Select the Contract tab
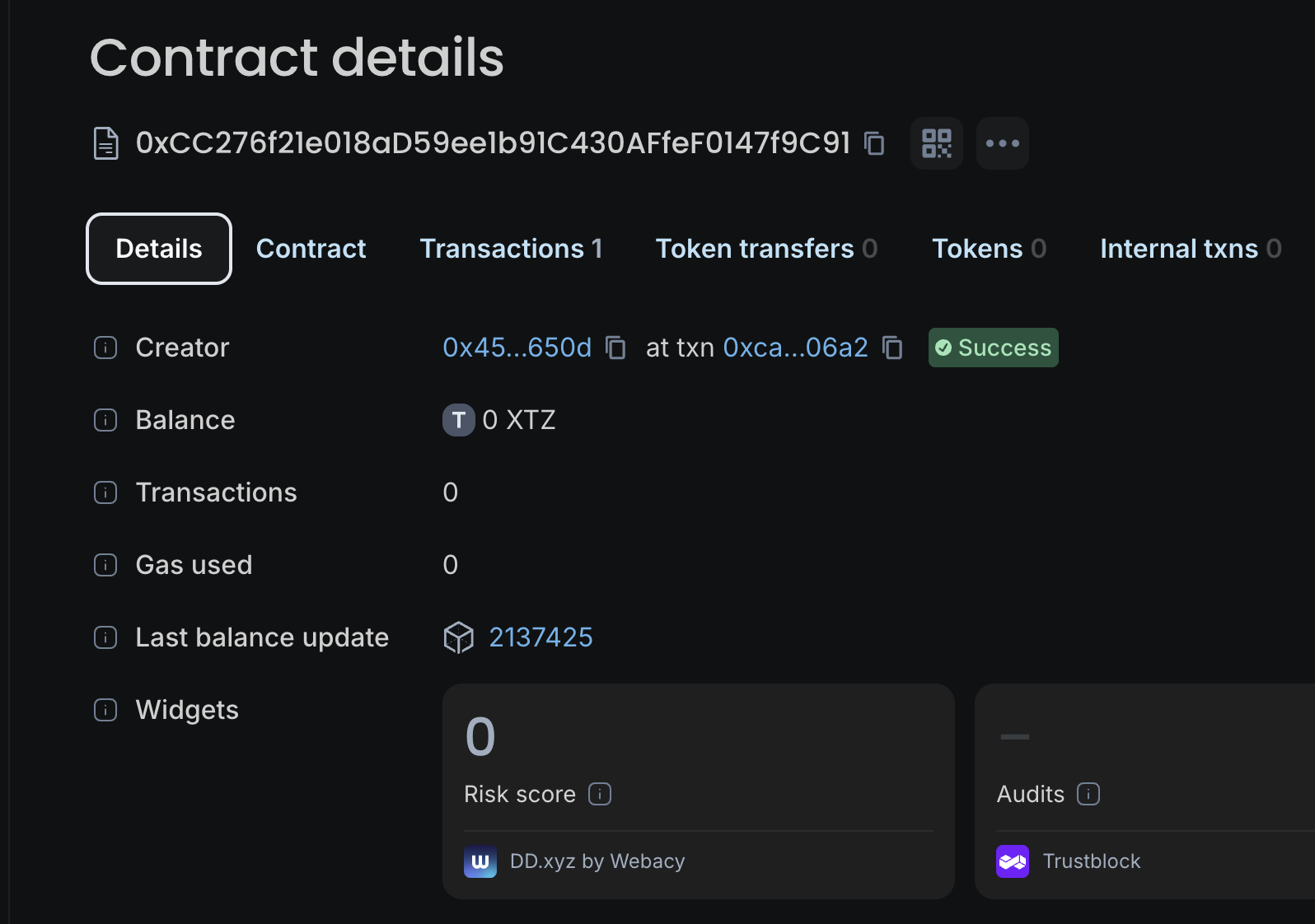 pyautogui.click(x=311, y=249)
